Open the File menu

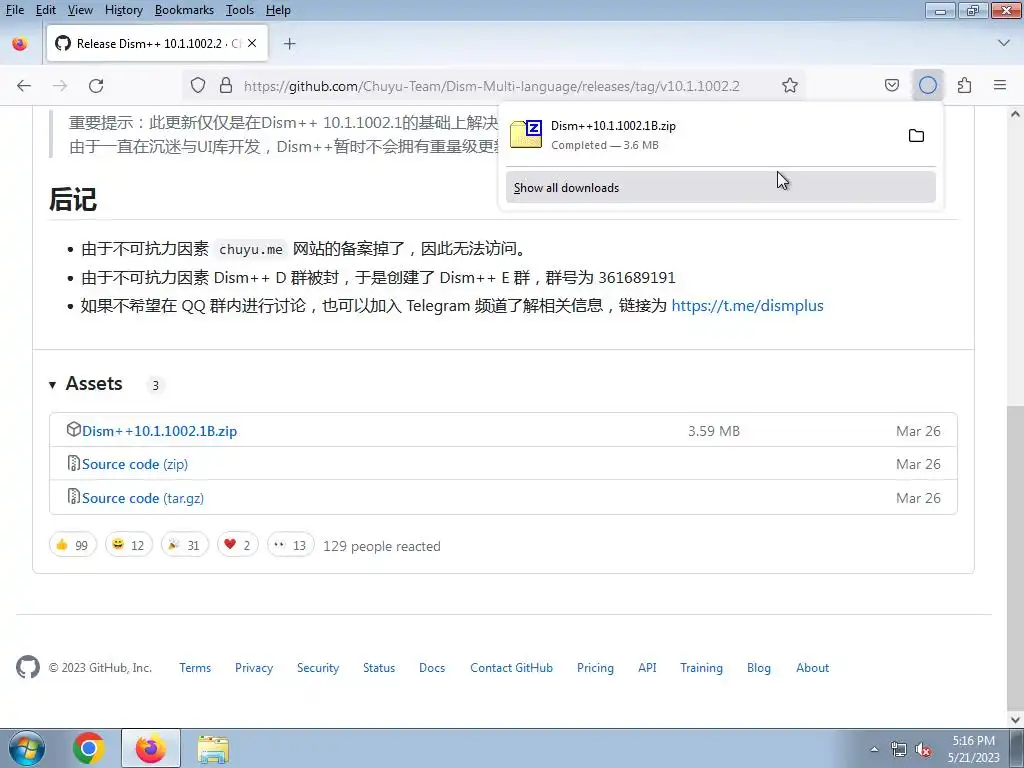(14, 10)
